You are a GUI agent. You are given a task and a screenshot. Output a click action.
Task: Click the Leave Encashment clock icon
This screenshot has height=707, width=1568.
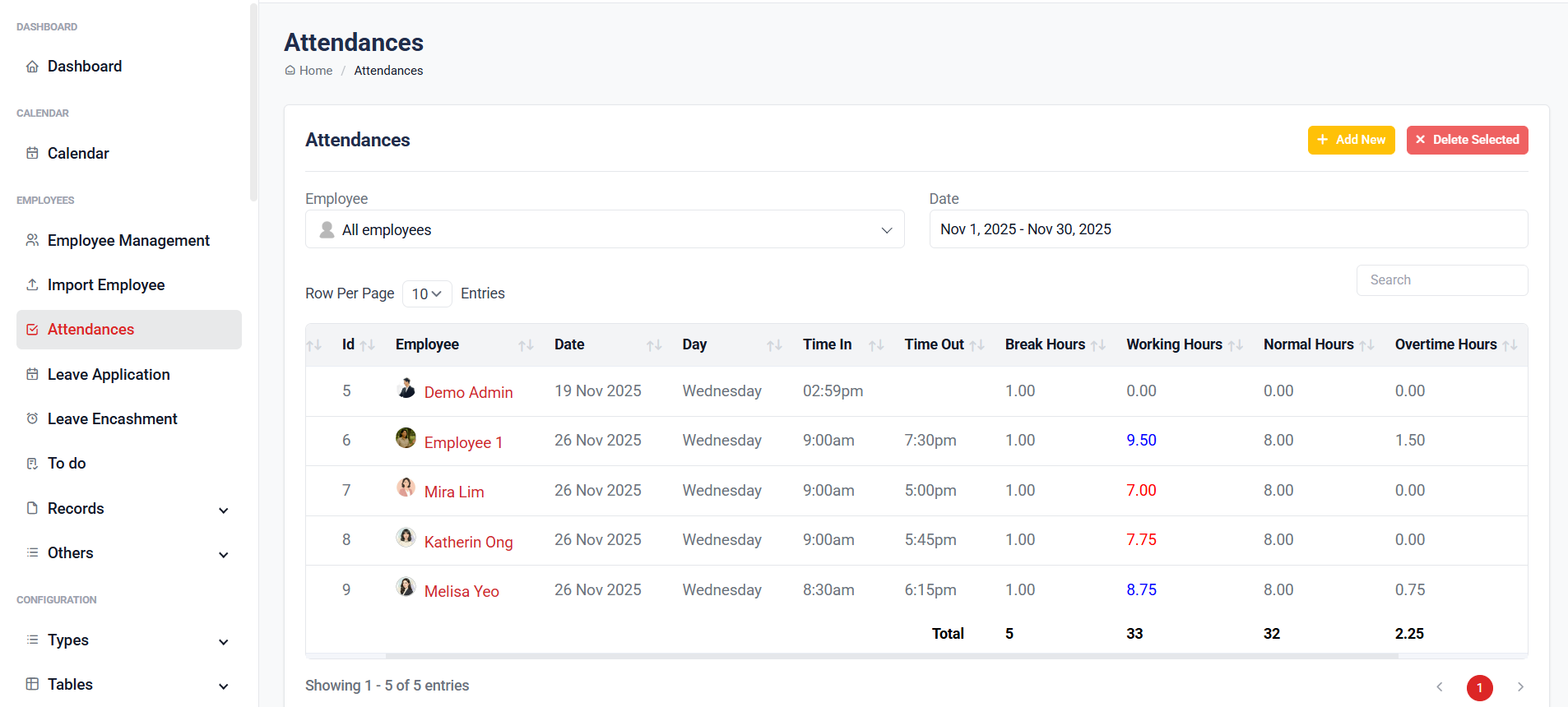click(x=32, y=418)
